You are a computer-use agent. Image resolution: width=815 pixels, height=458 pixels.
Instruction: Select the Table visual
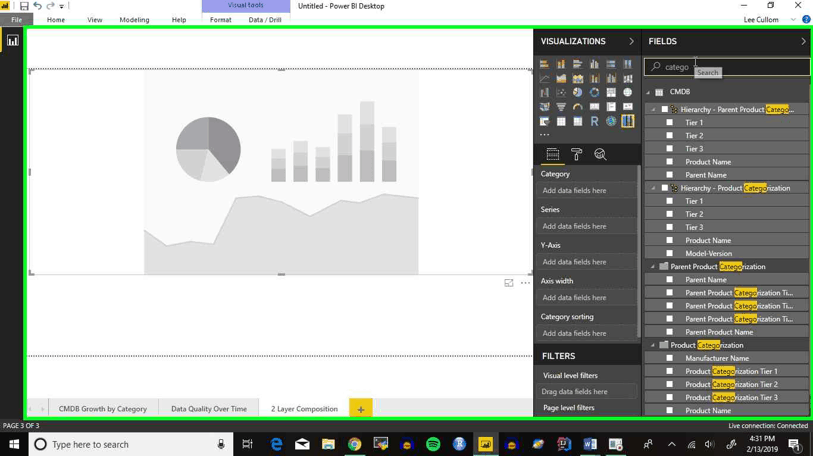click(561, 122)
